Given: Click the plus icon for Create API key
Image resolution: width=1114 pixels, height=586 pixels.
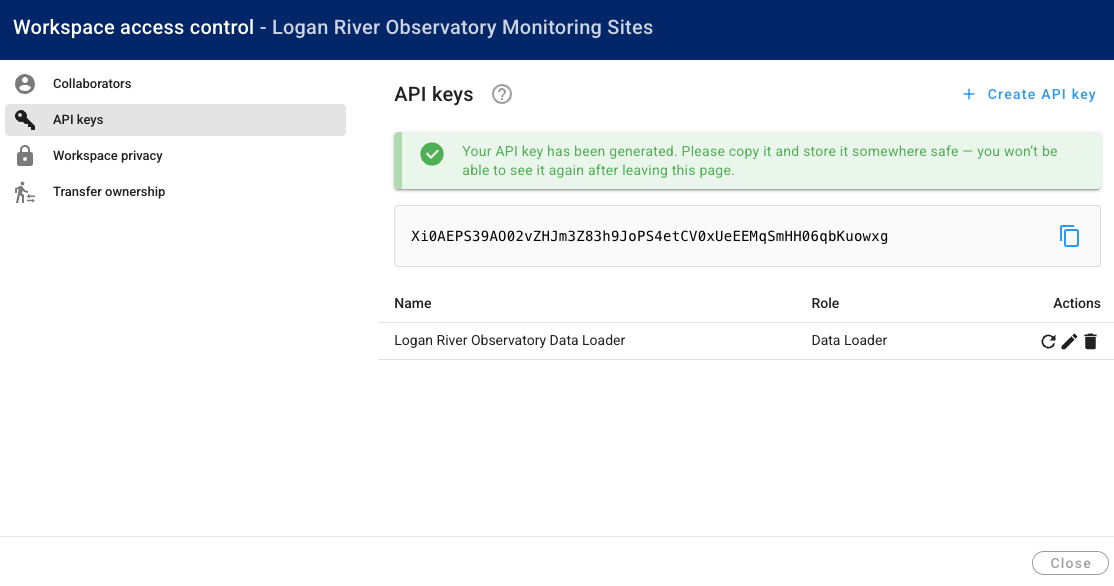Looking at the screenshot, I should tap(968, 94).
